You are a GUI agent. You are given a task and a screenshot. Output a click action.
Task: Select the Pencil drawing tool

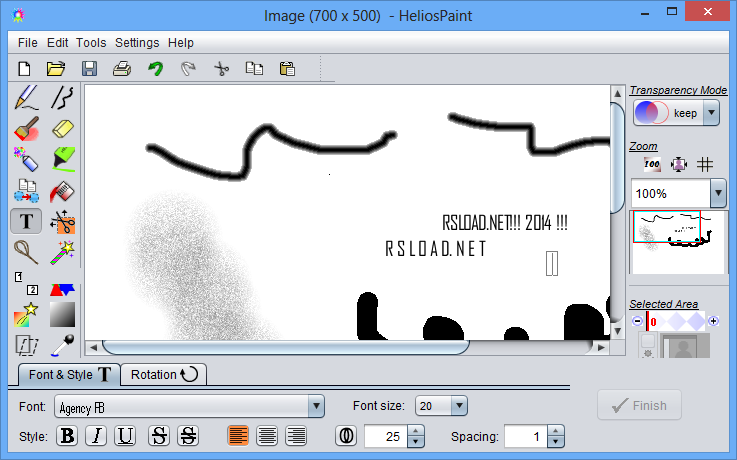26,98
